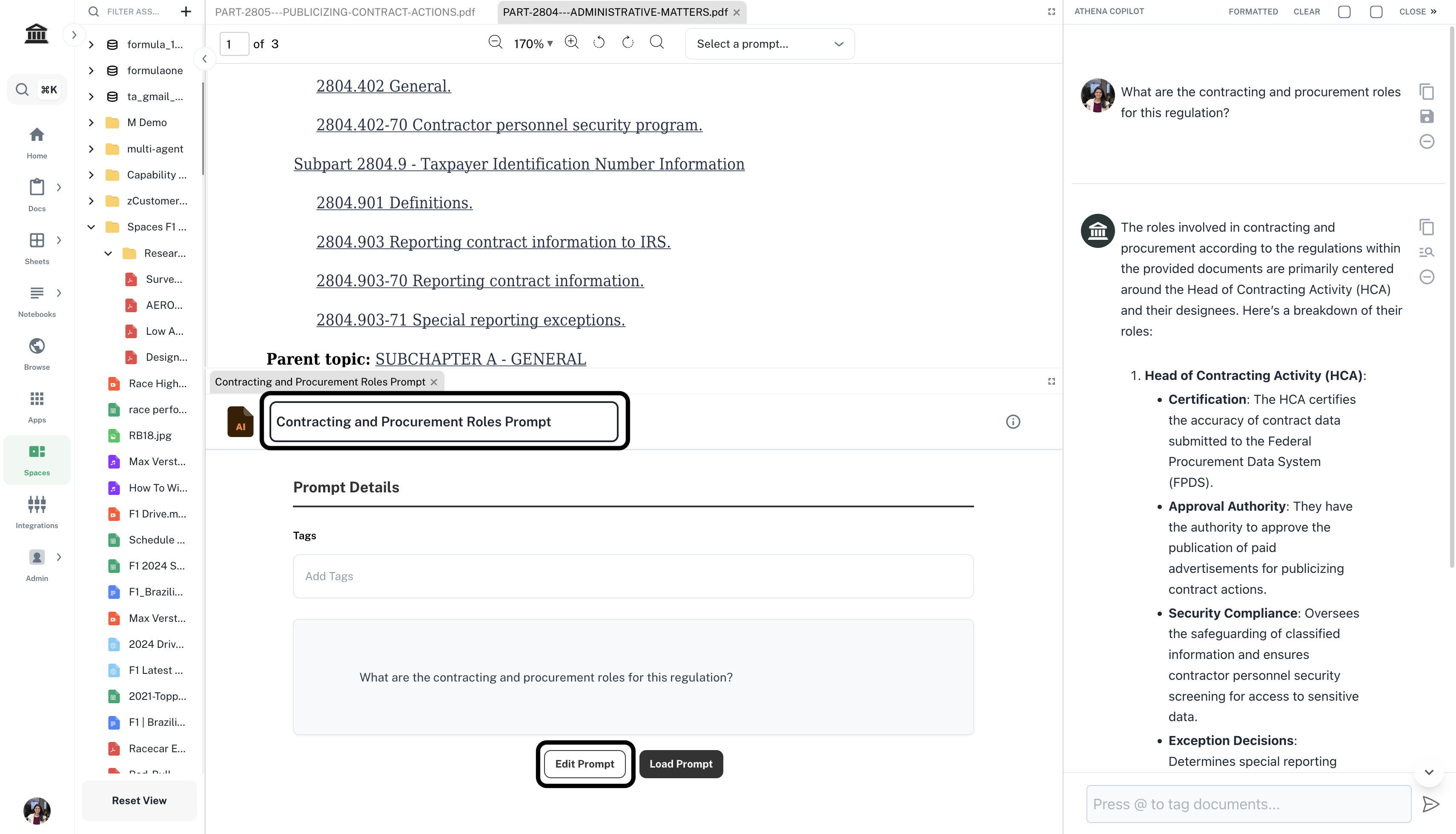The height and width of the screenshot is (834, 1456).
Task: Switch to PART-2805 Publicizing Contract Actions tab
Action: click(x=345, y=12)
